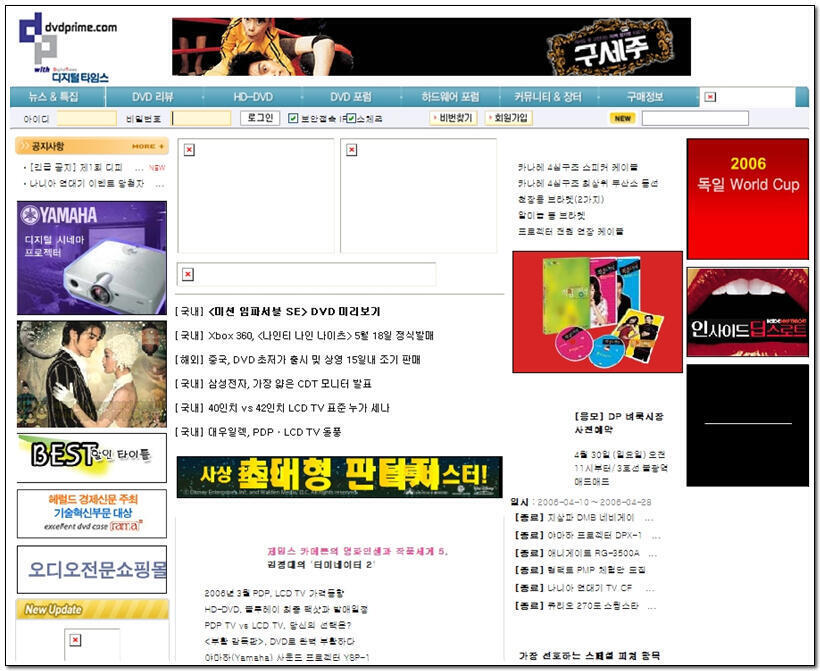Viewport: 820px width, 671px height.
Task: Click the wide broken image strip below
Action: click(306, 274)
